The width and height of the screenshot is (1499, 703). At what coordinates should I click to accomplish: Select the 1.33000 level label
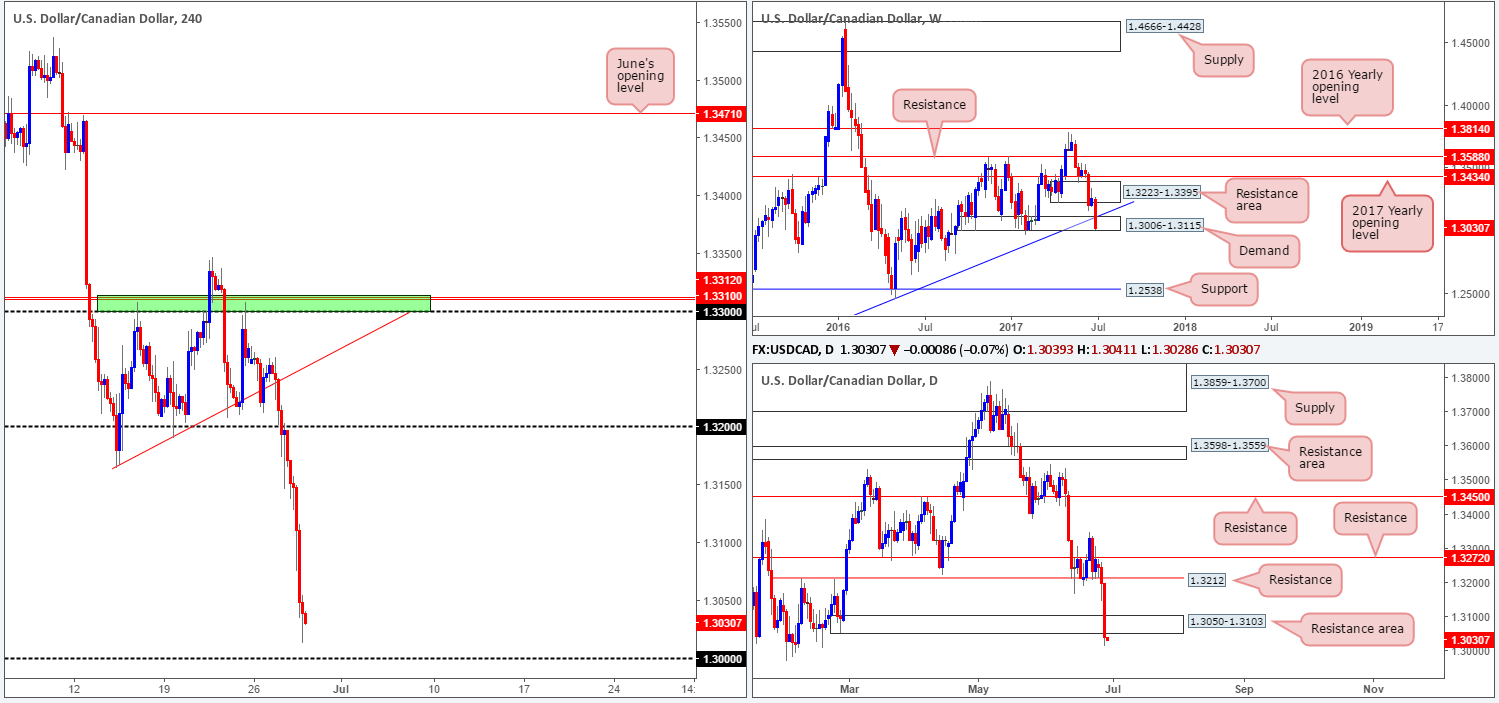(x=720, y=312)
